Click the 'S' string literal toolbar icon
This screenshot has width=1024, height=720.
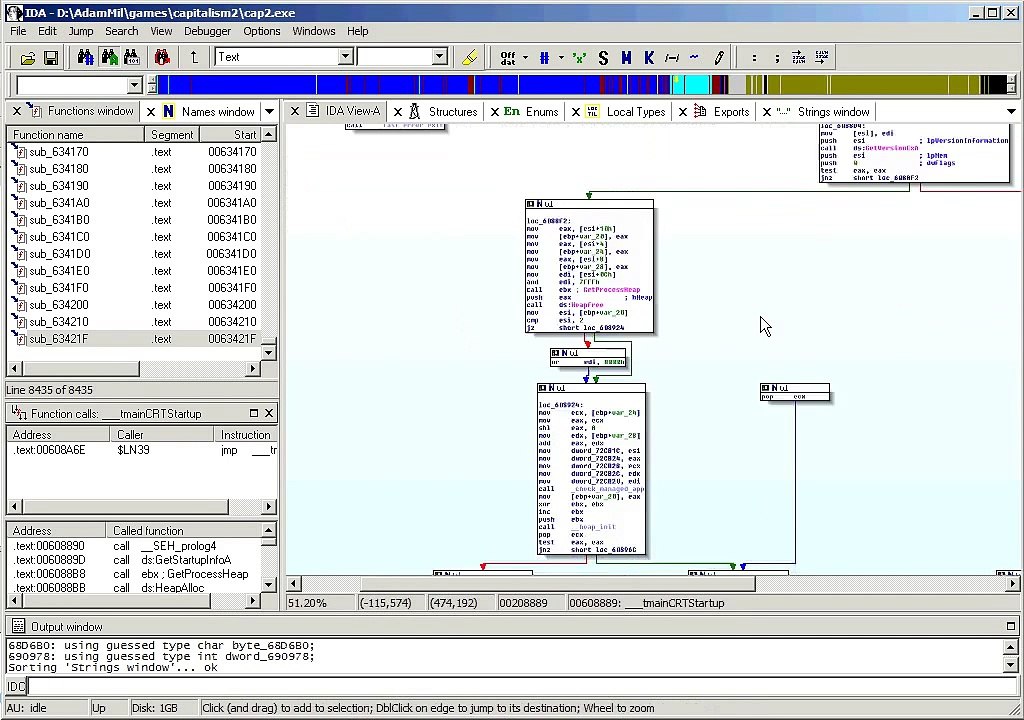(603, 58)
